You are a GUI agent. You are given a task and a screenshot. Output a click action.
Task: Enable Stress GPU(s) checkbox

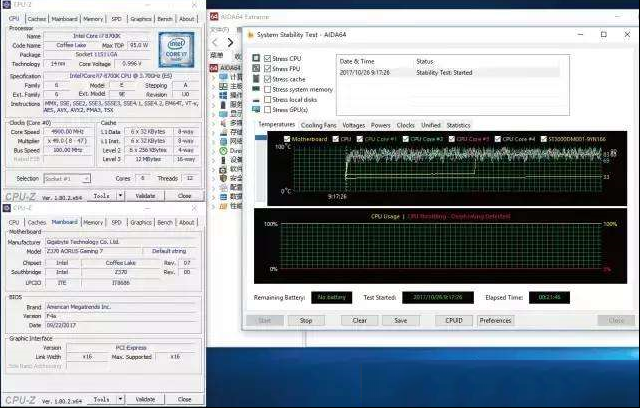tap(268, 109)
